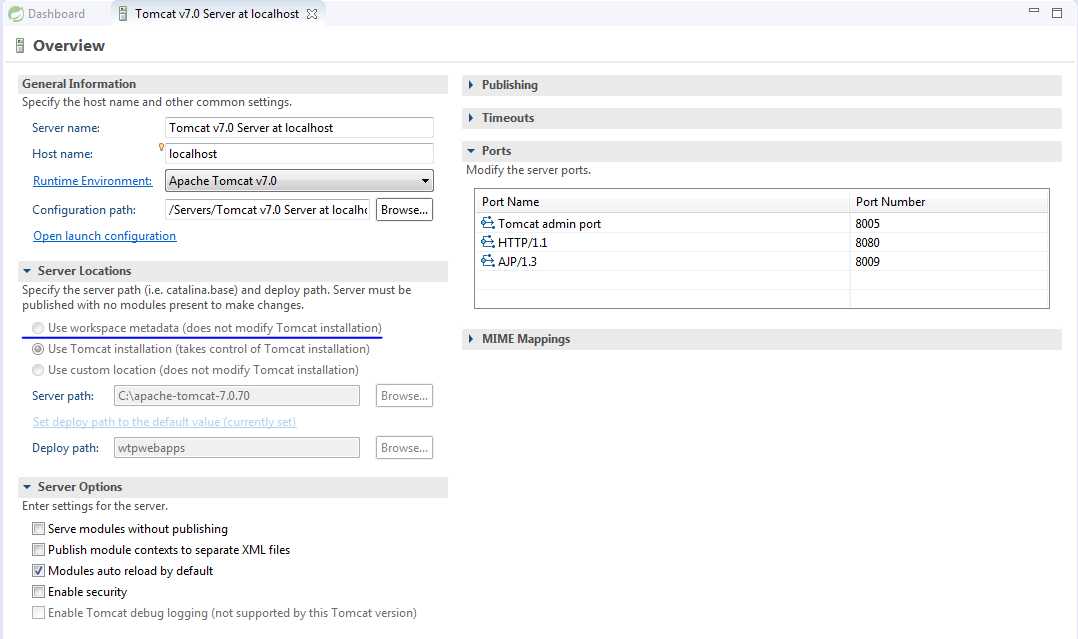
Task: Select the Tomcat v7.0 Server at localhost tab
Action: click(217, 14)
